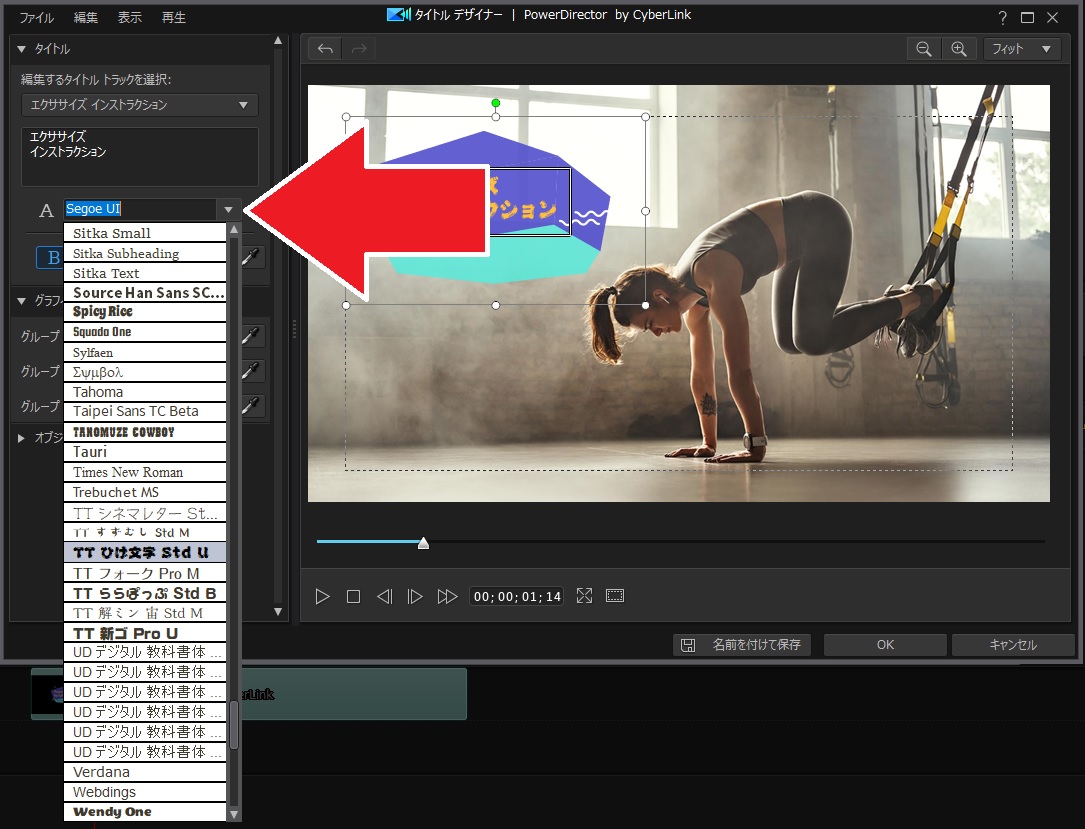Select Tauri font
Image resolution: width=1085 pixels, height=829 pixels.
145,452
